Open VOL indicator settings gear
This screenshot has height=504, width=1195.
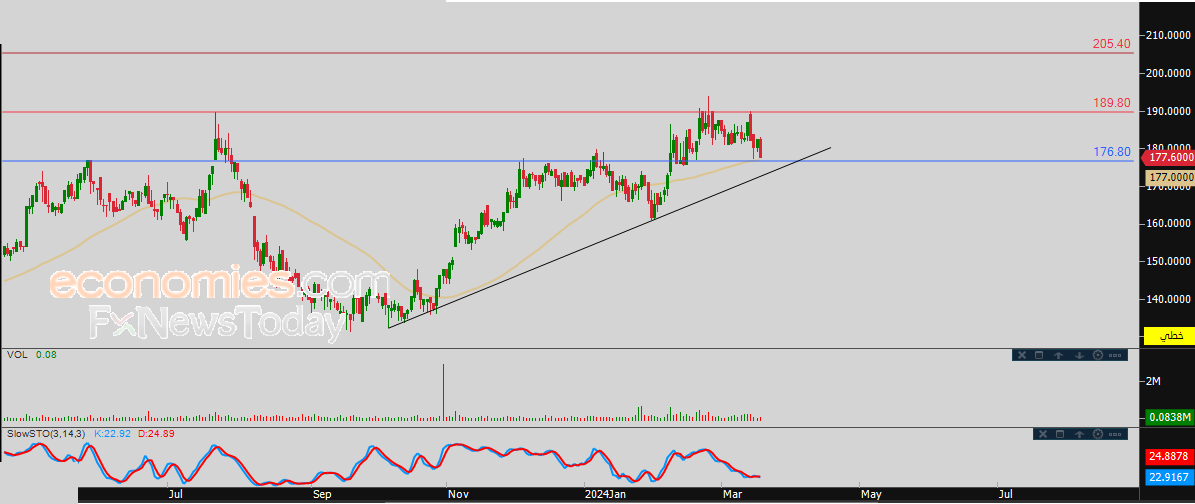click(1098, 355)
